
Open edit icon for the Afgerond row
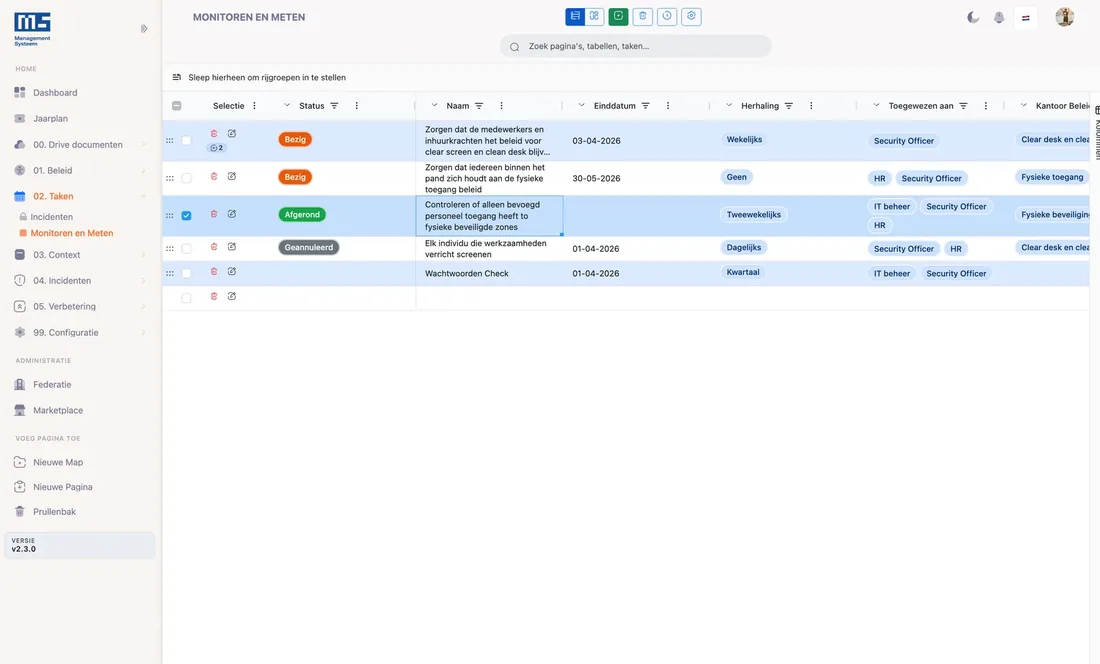coord(232,214)
